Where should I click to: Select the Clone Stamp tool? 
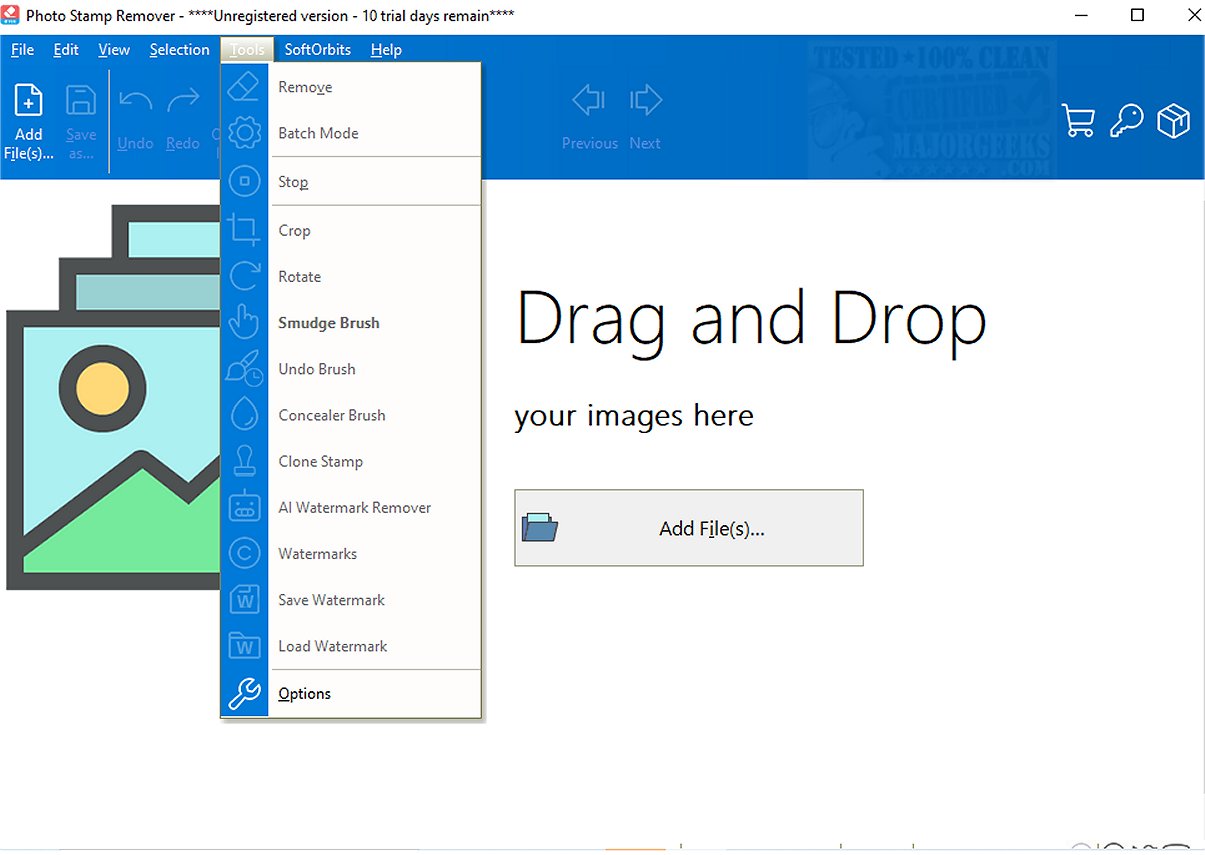[x=320, y=461]
